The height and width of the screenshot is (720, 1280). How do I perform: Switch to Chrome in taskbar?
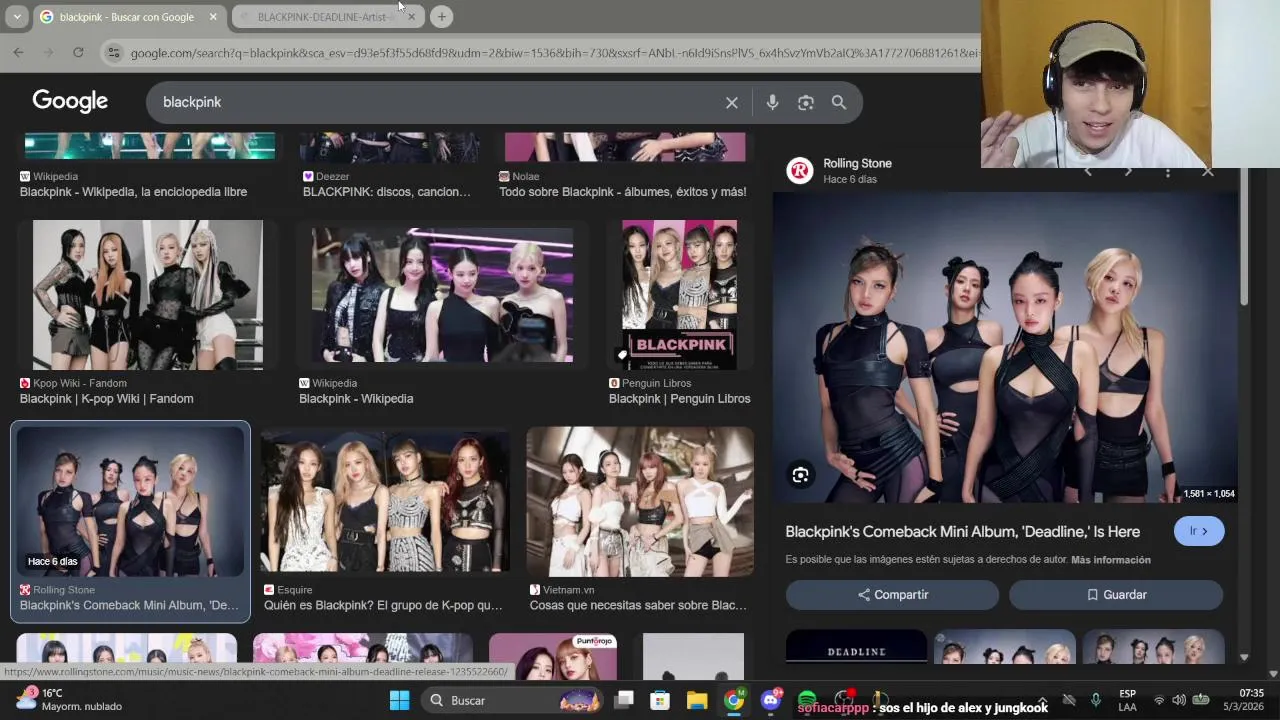pyautogui.click(x=734, y=700)
